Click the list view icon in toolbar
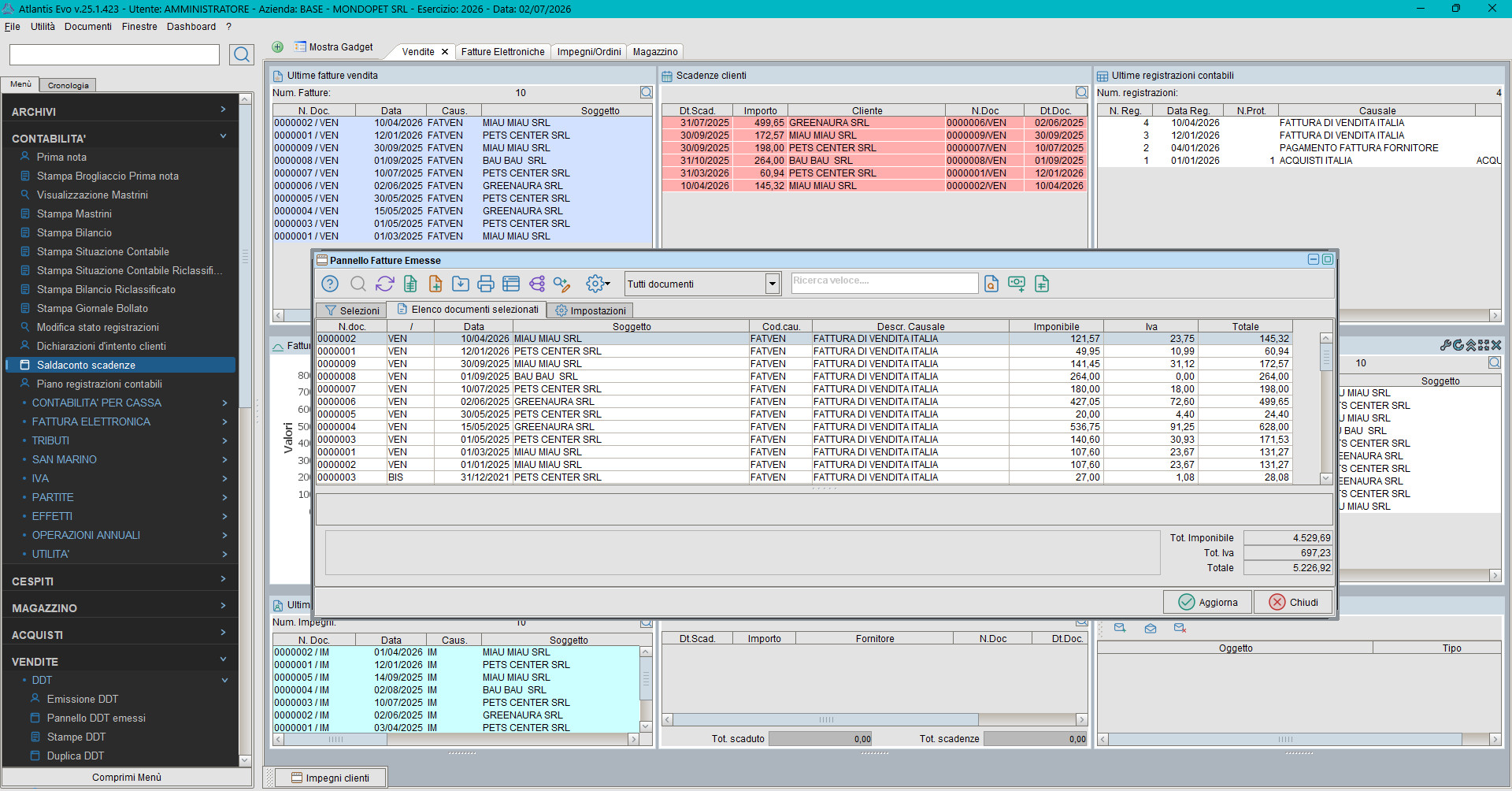This screenshot has height=791, width=1512. [511, 284]
